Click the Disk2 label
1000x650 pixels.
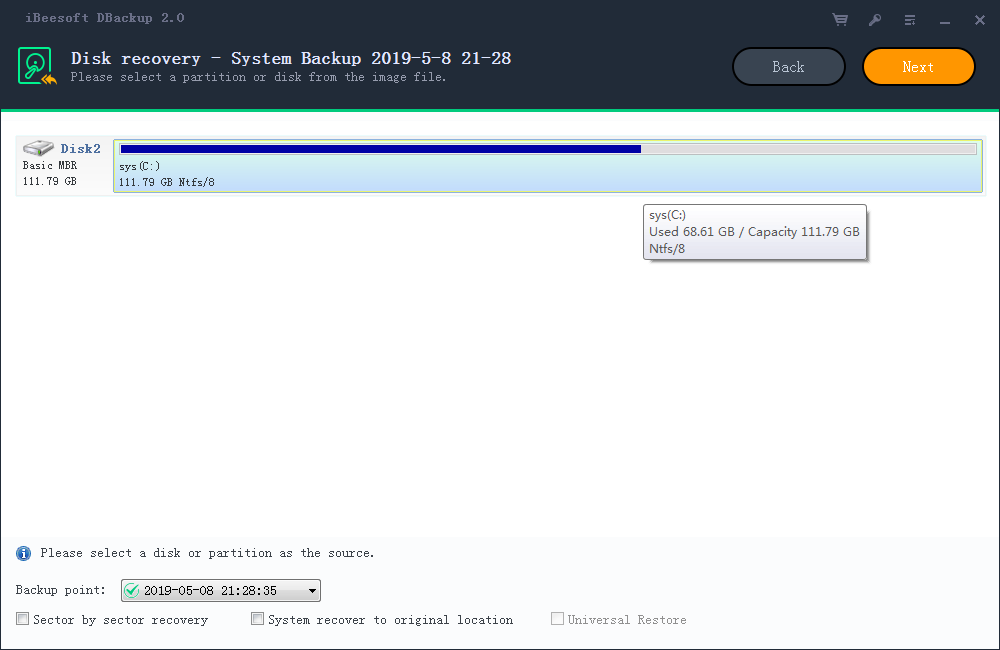pyautogui.click(x=80, y=149)
